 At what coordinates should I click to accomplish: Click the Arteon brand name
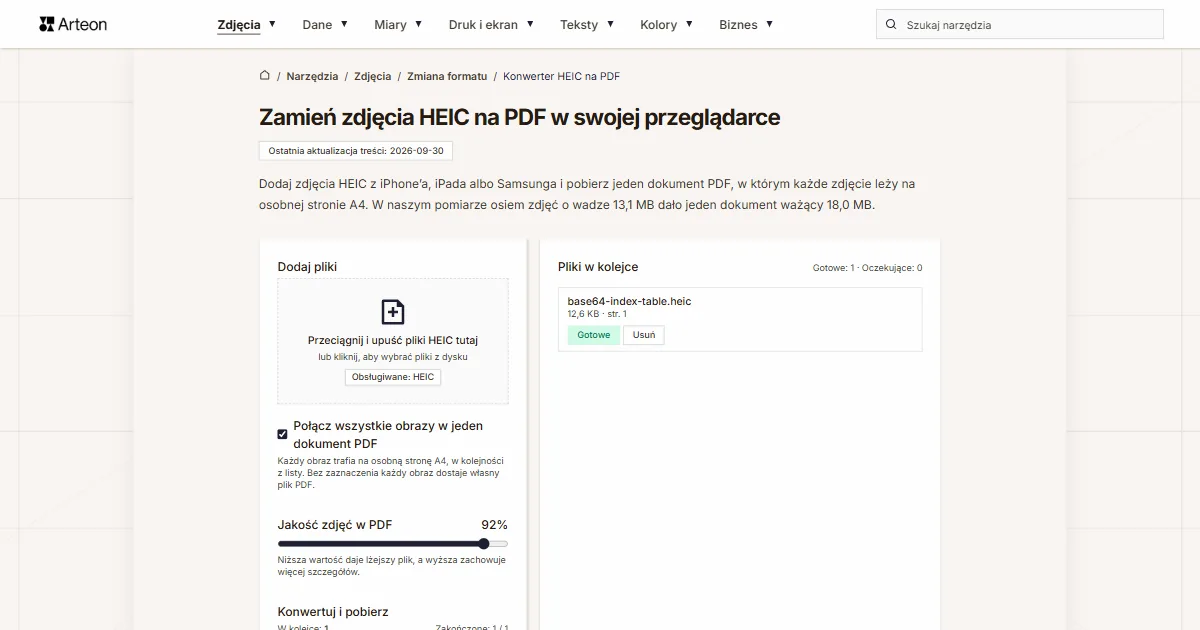(x=83, y=24)
